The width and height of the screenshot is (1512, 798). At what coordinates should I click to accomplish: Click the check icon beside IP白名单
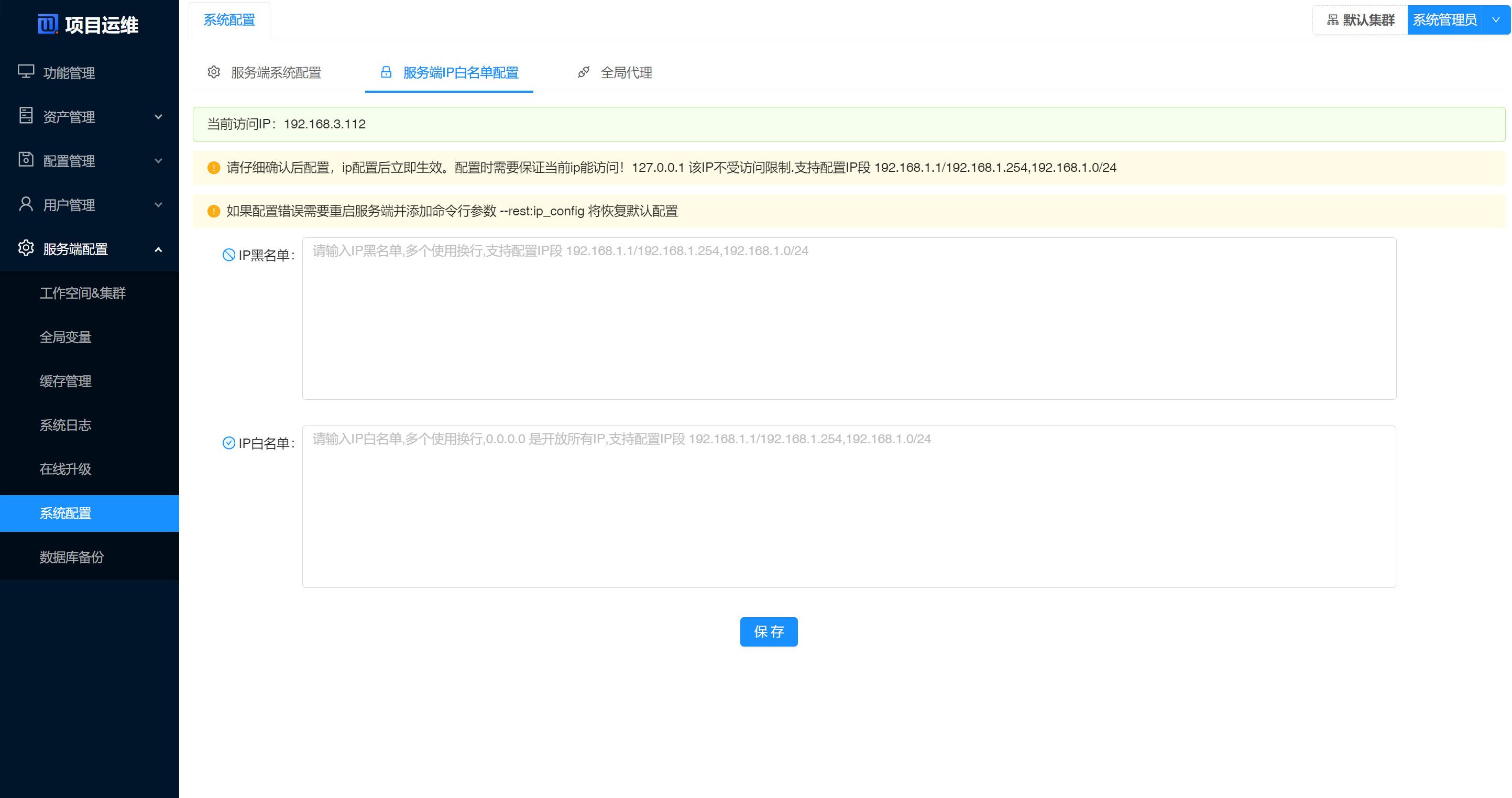click(x=228, y=443)
